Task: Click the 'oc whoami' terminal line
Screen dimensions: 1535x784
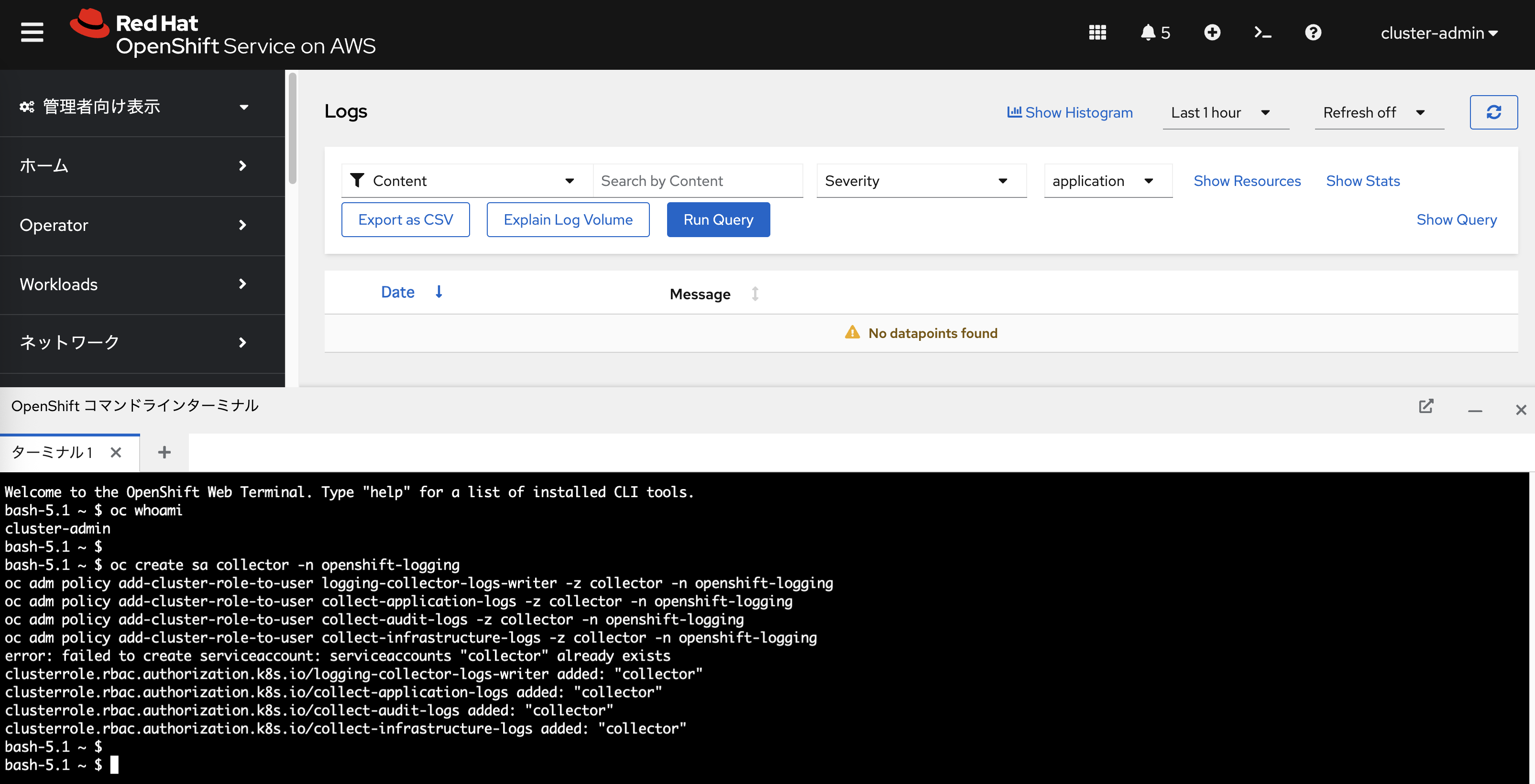Action: click(94, 511)
